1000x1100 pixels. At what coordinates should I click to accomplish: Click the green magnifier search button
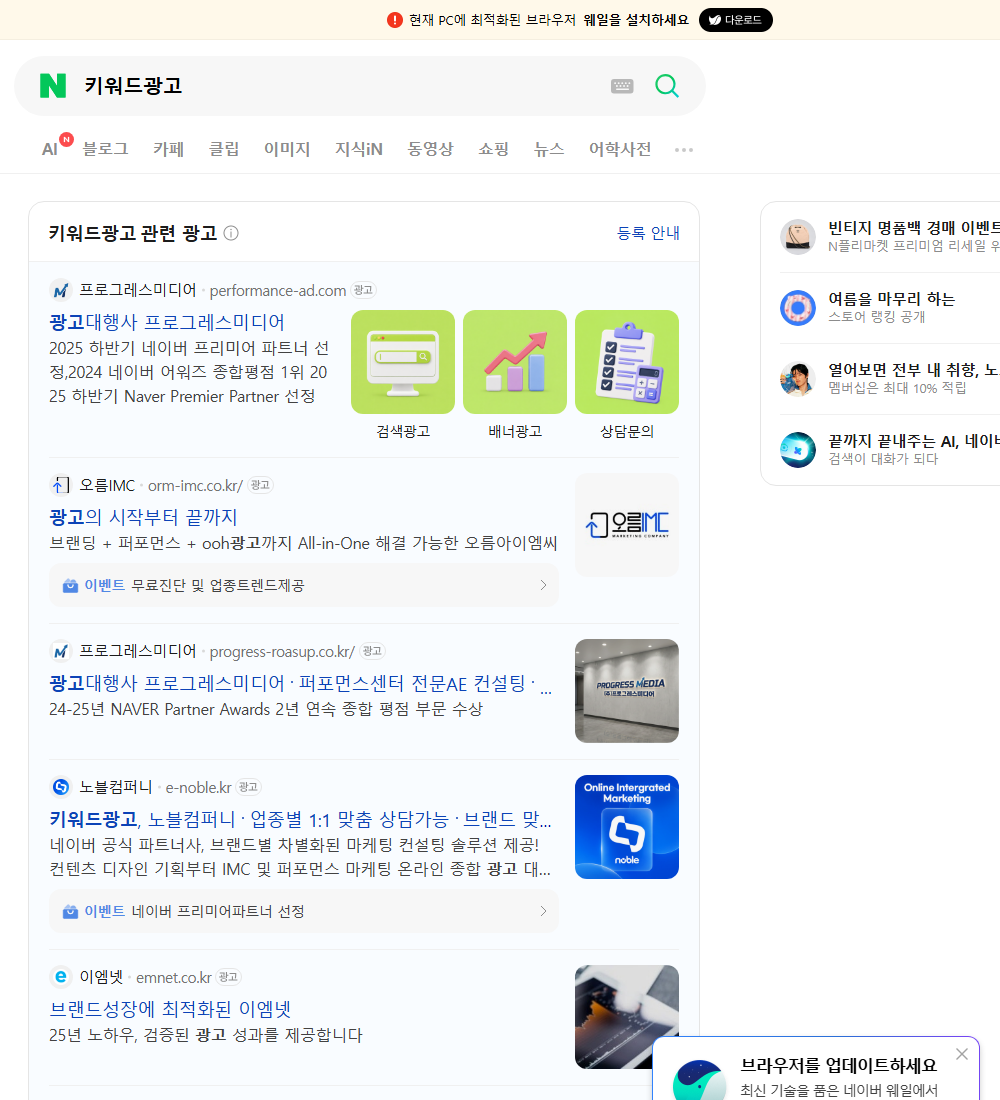click(x=667, y=86)
